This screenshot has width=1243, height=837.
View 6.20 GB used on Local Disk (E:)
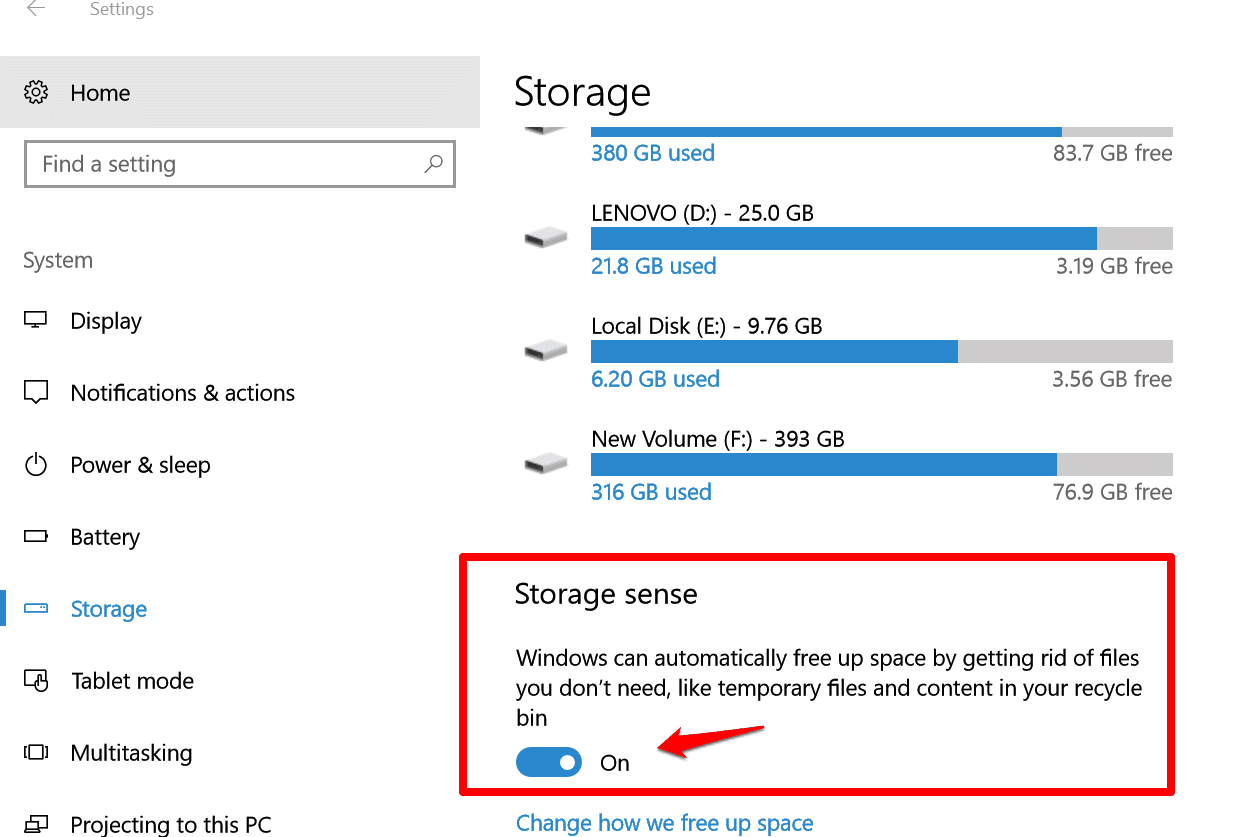[655, 379]
